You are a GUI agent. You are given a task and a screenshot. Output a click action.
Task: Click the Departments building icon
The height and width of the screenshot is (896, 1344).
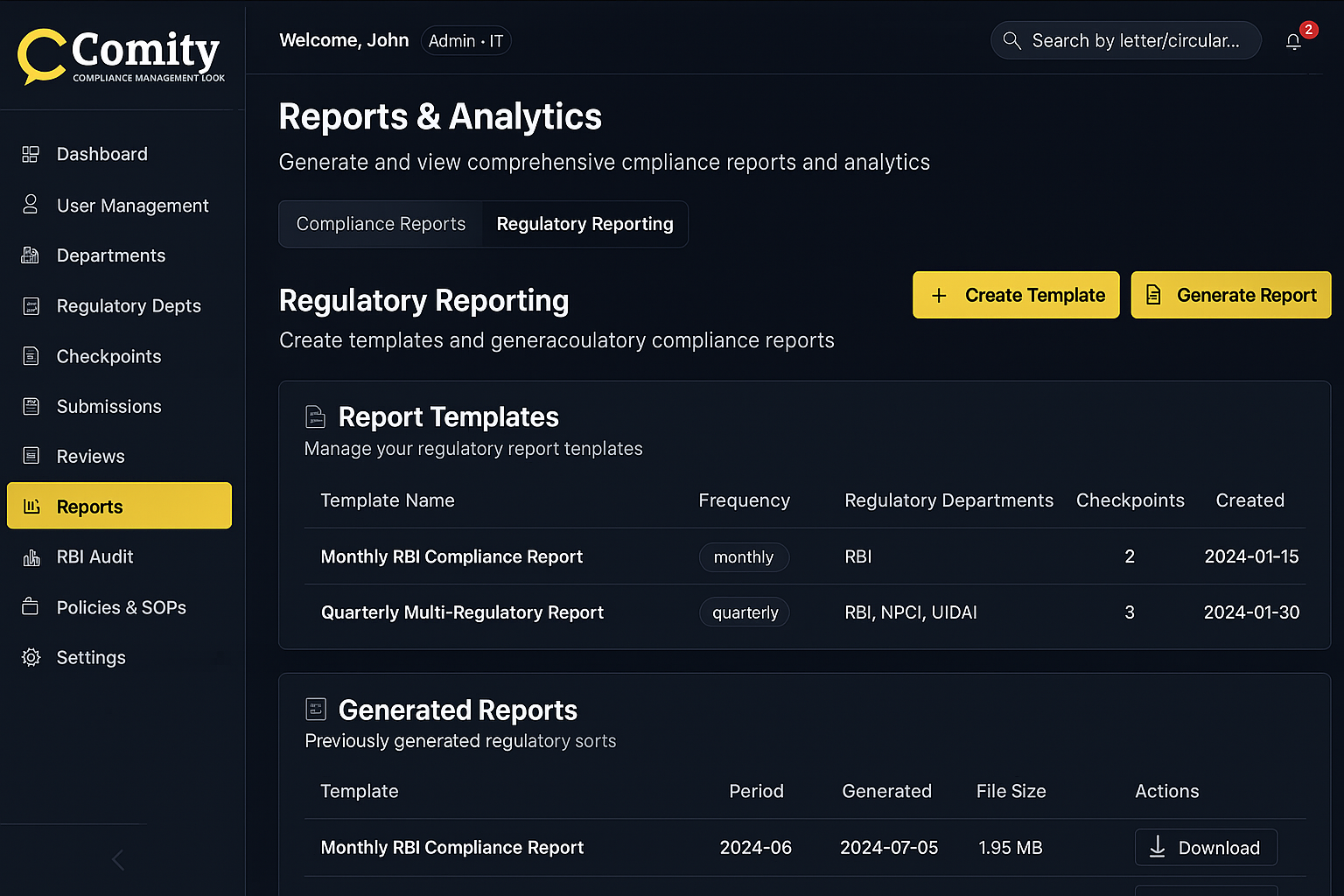(x=31, y=255)
